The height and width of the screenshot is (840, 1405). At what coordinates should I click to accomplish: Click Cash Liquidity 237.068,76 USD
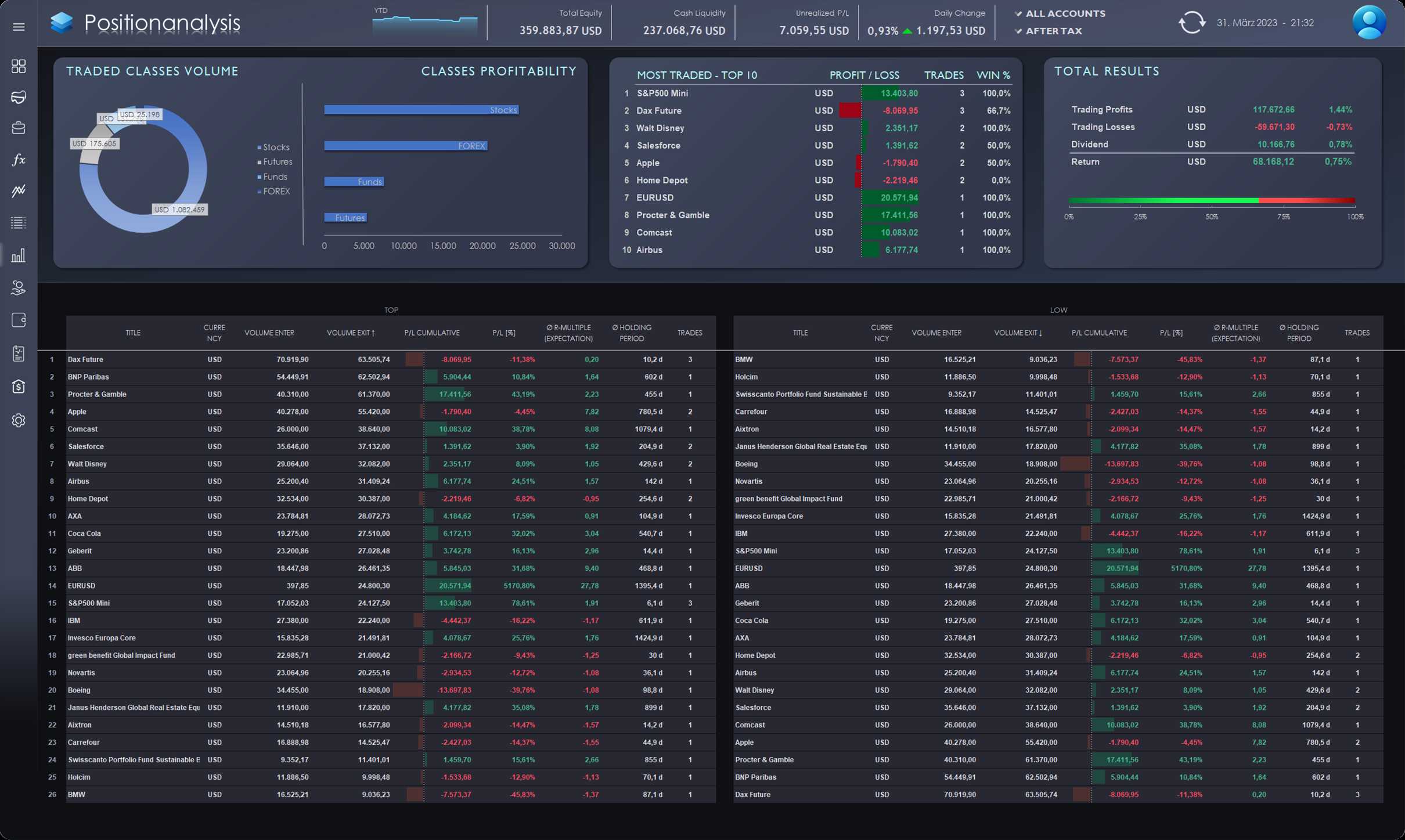point(684,30)
